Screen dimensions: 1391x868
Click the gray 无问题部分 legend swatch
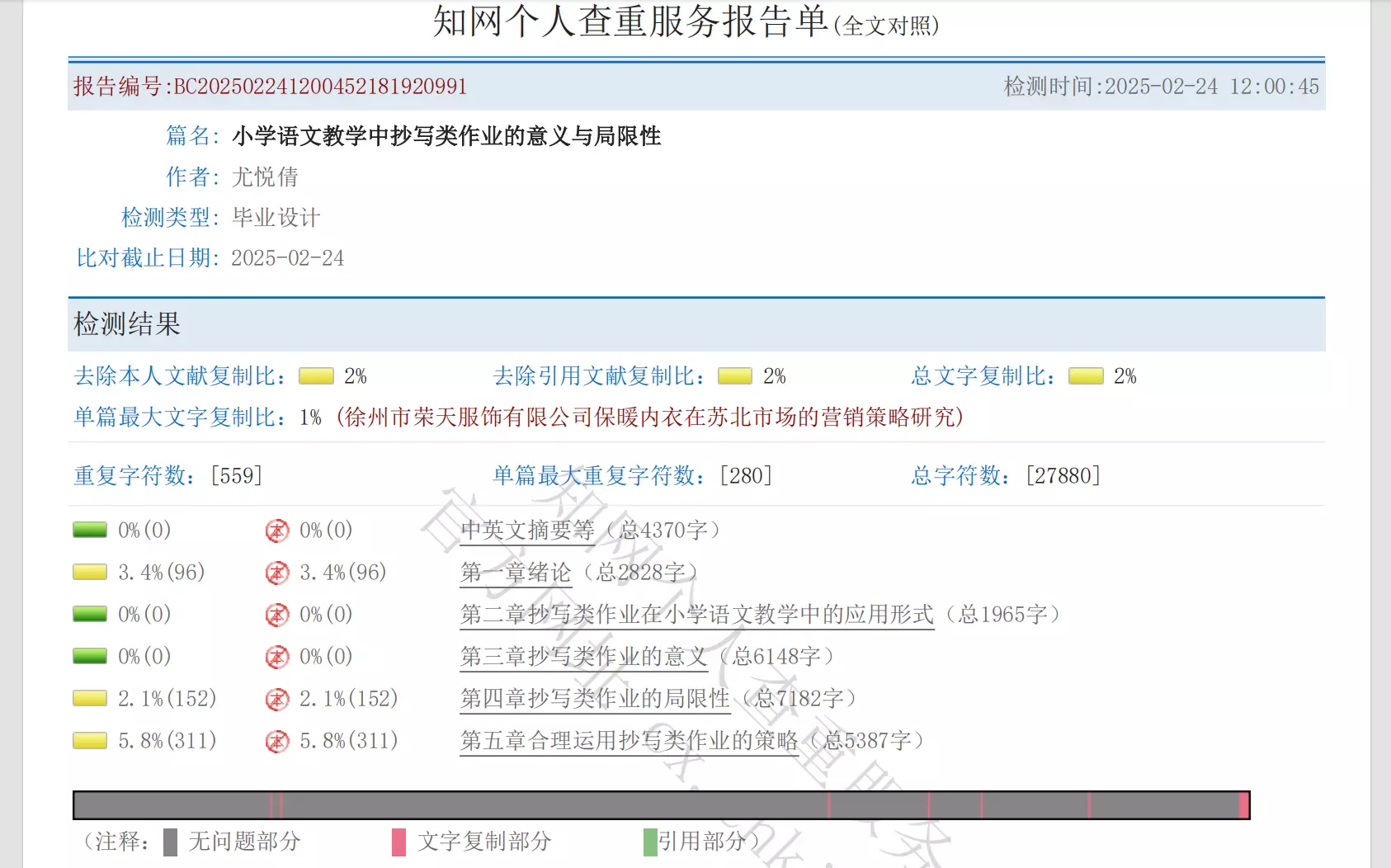(170, 842)
